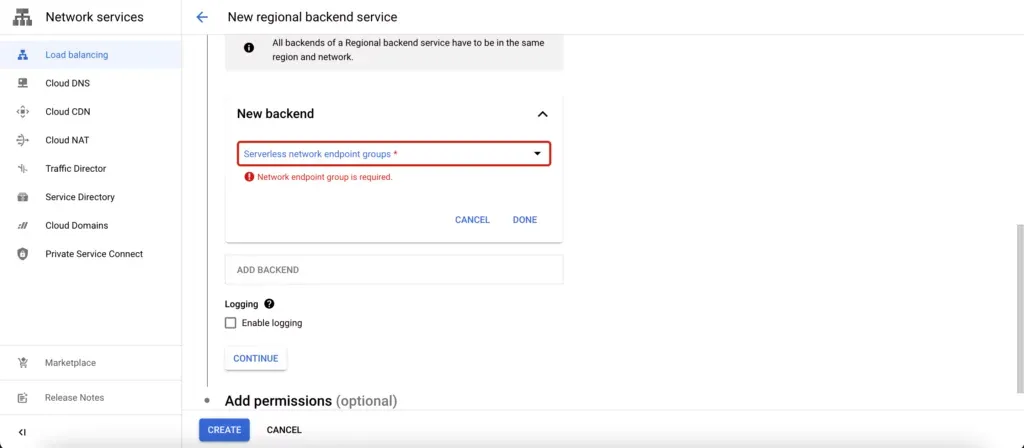The height and width of the screenshot is (448, 1024).
Task: Click the Cloud NAT icon
Action: pos(22,140)
